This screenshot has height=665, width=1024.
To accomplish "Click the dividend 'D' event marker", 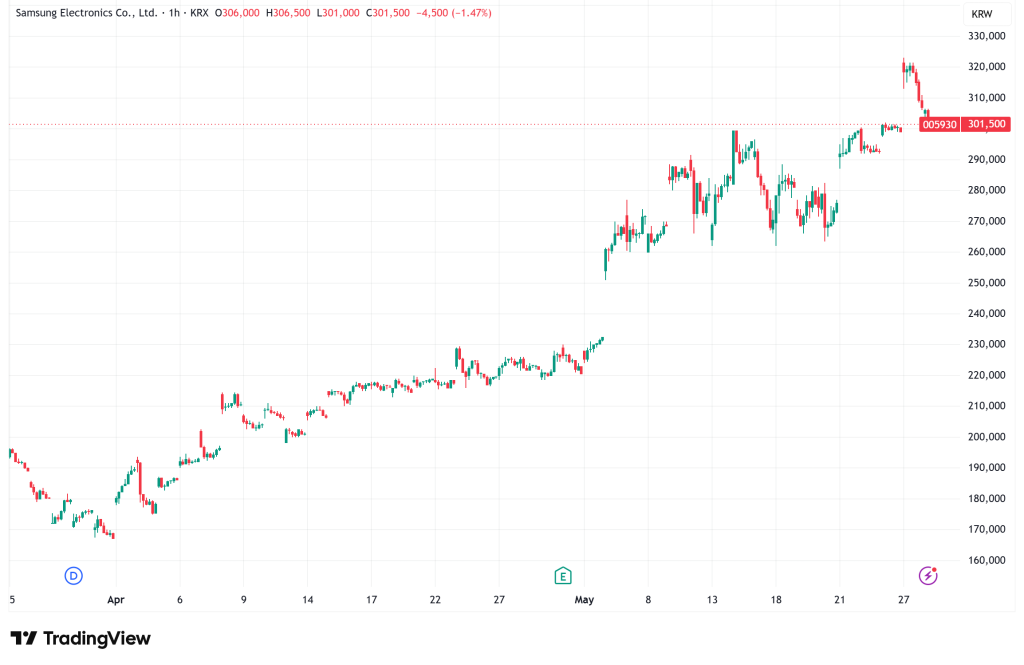I will click(x=74, y=576).
